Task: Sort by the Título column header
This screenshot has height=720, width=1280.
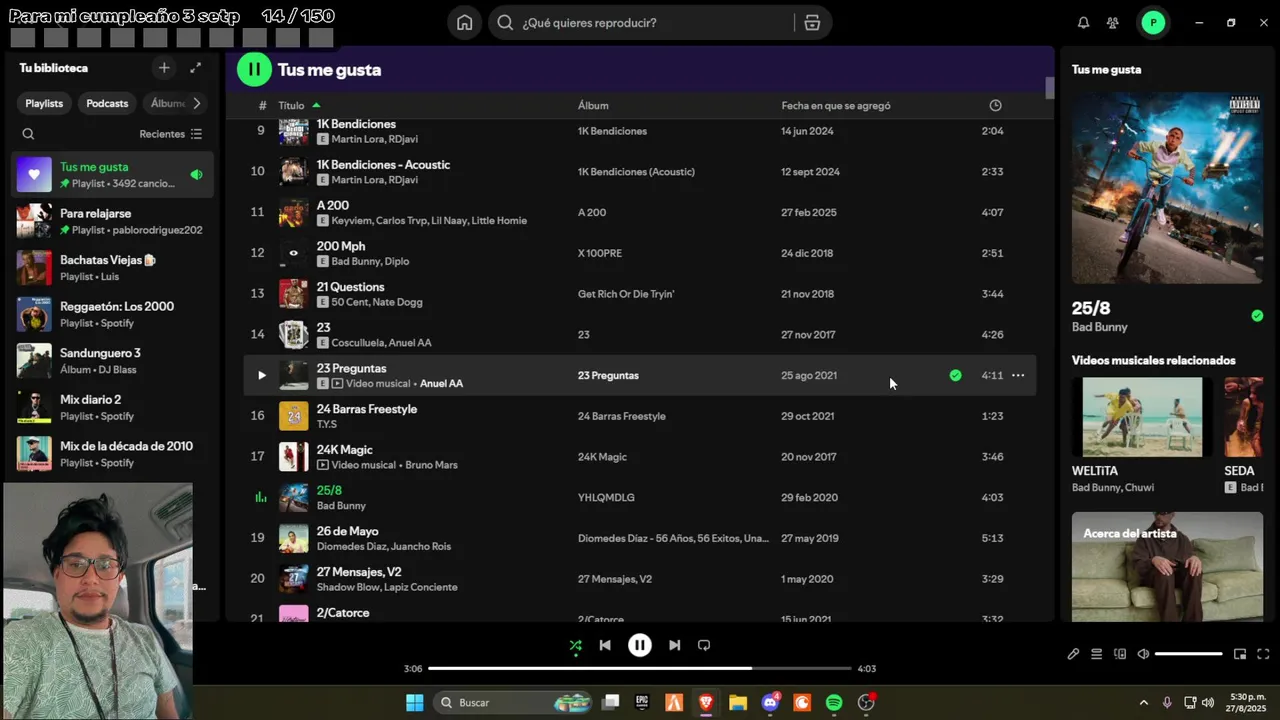Action: coord(291,105)
